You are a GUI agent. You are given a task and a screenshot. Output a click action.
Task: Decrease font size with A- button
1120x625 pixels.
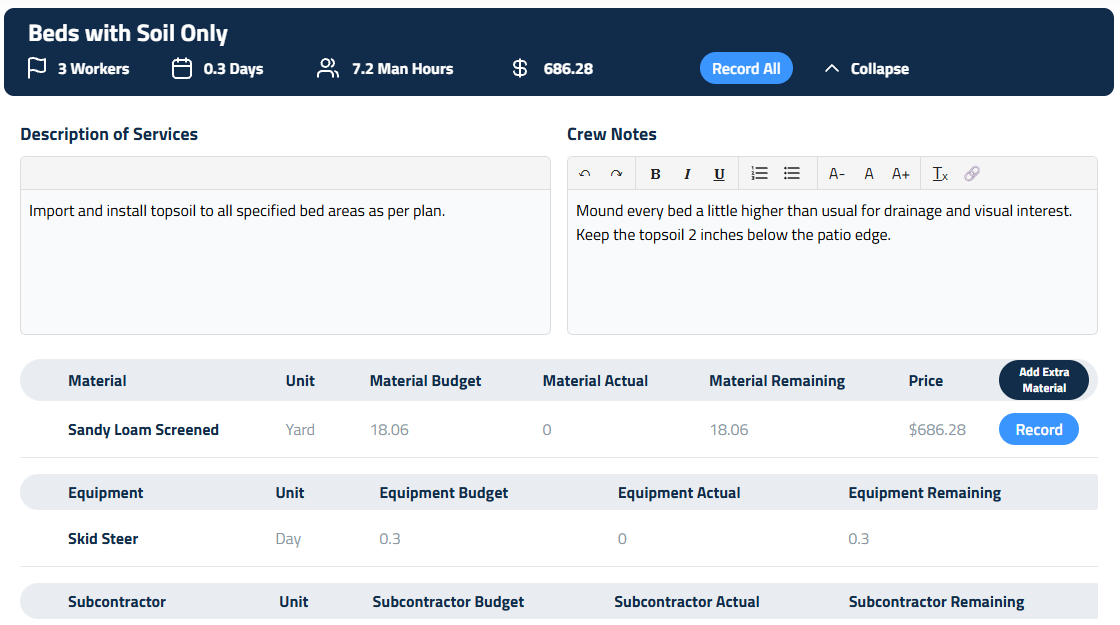[x=836, y=174]
